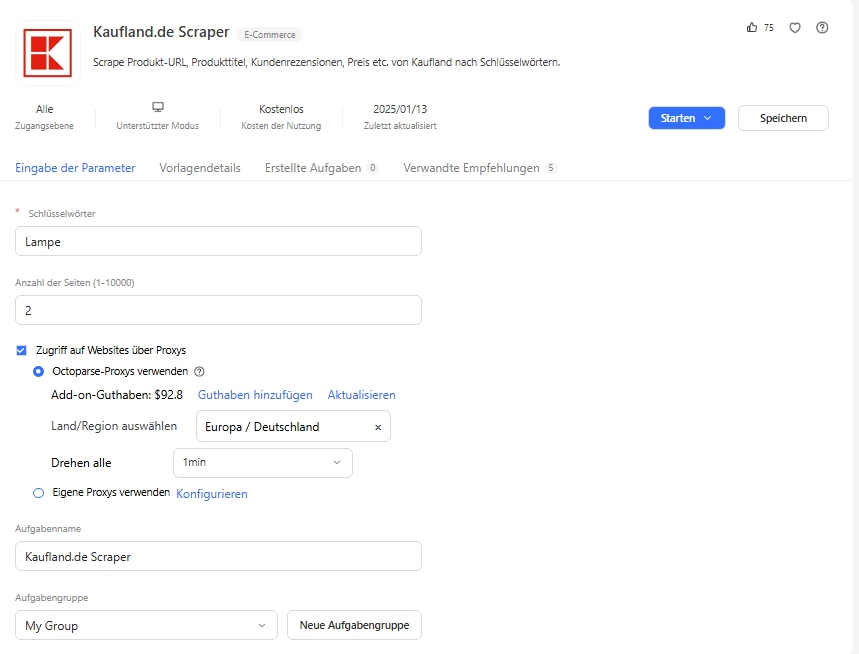Click the Aktualisieren link
Image resolution: width=859 pixels, height=654 pixels.
click(x=362, y=395)
